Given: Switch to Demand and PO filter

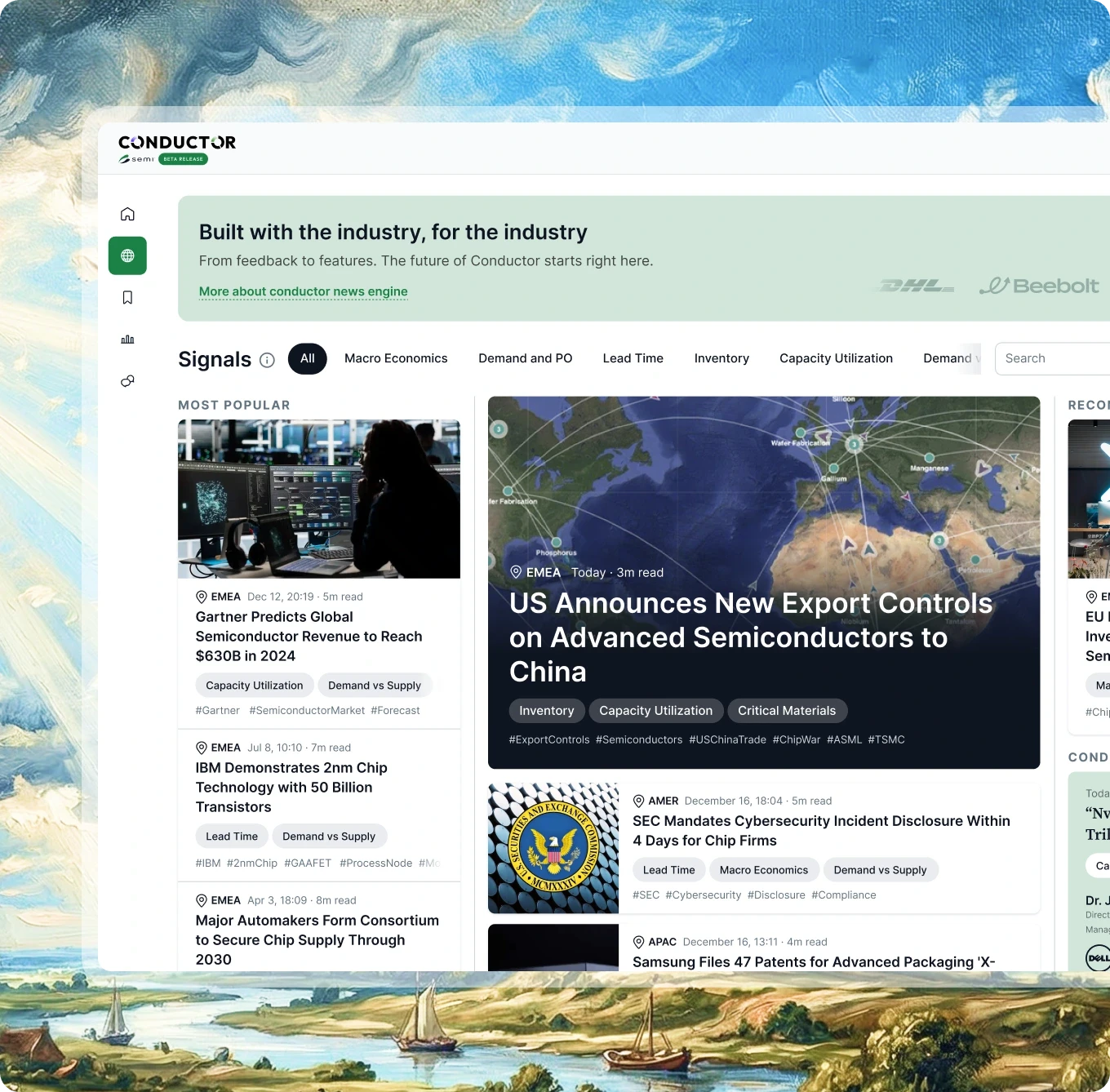Looking at the screenshot, I should tap(526, 358).
